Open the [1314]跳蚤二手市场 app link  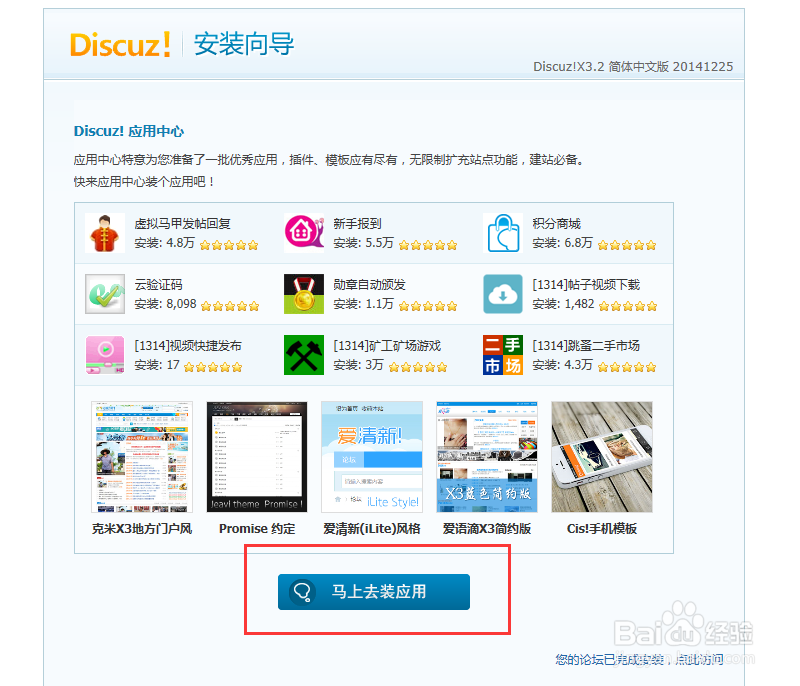[586, 346]
